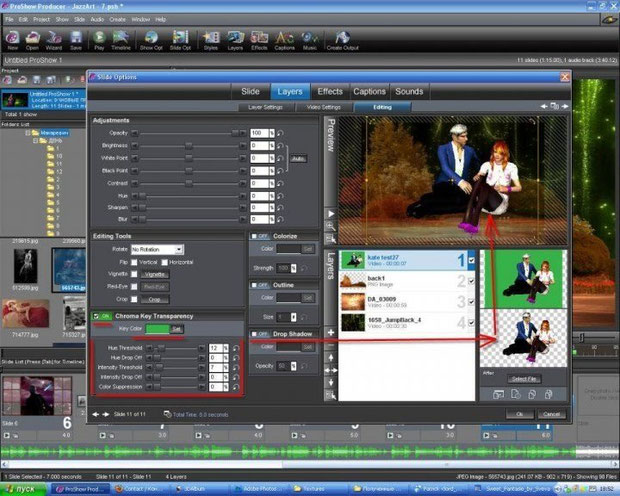Move selected layer down arrow
Screen dimensions: 620x496
[331, 382]
